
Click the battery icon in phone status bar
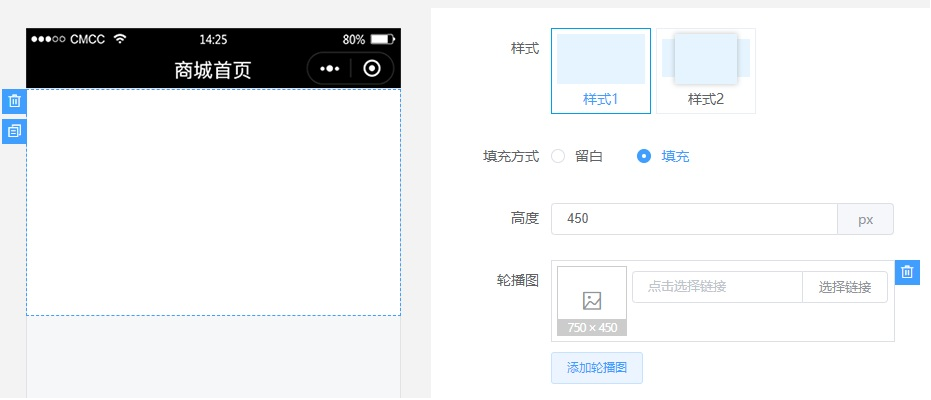[382, 40]
